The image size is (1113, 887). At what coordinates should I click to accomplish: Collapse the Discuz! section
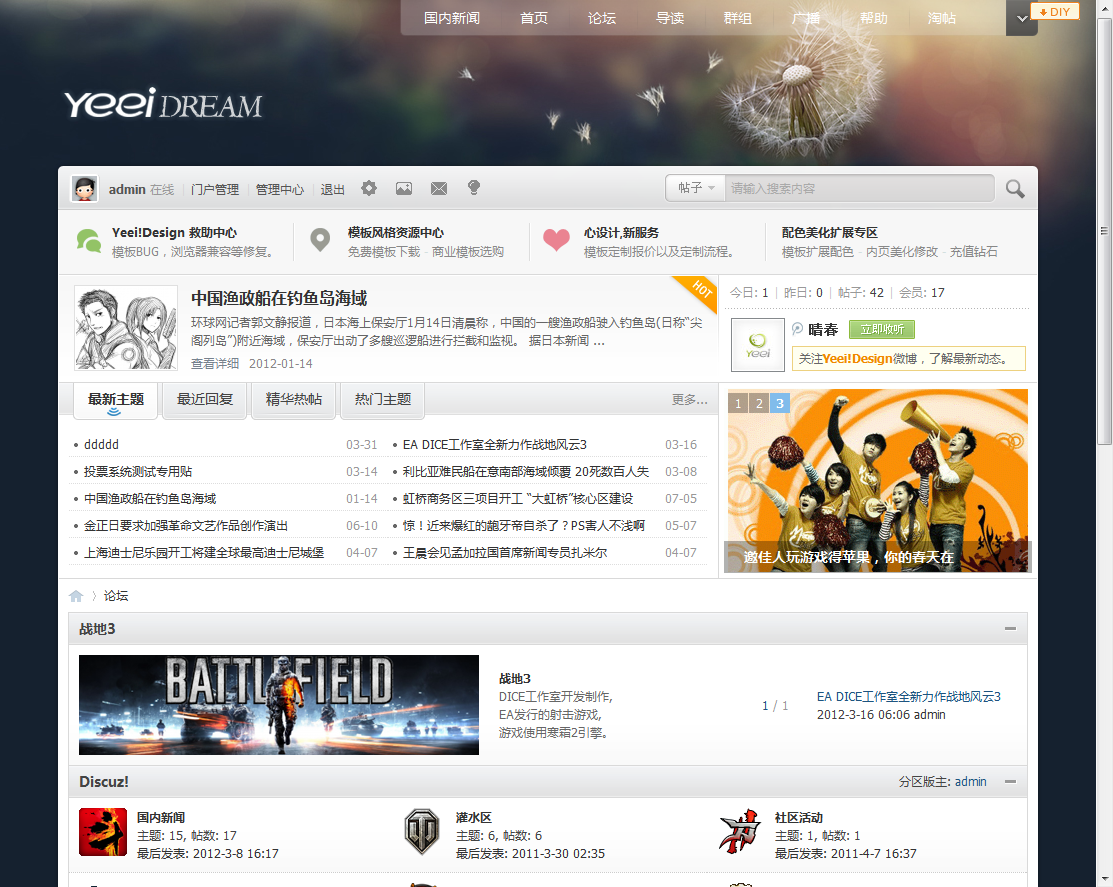point(1010,781)
